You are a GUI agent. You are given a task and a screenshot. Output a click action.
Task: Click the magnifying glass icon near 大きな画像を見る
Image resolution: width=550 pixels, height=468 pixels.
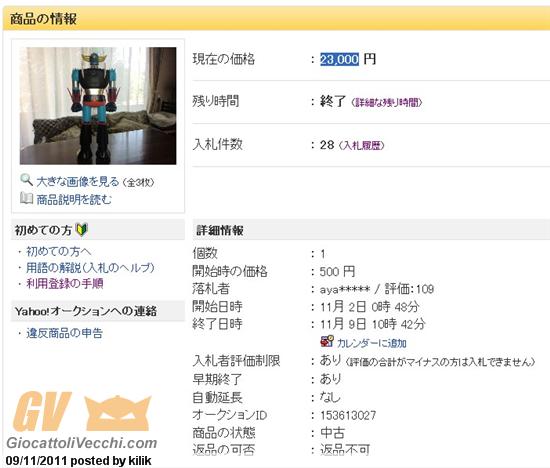[x=26, y=180]
